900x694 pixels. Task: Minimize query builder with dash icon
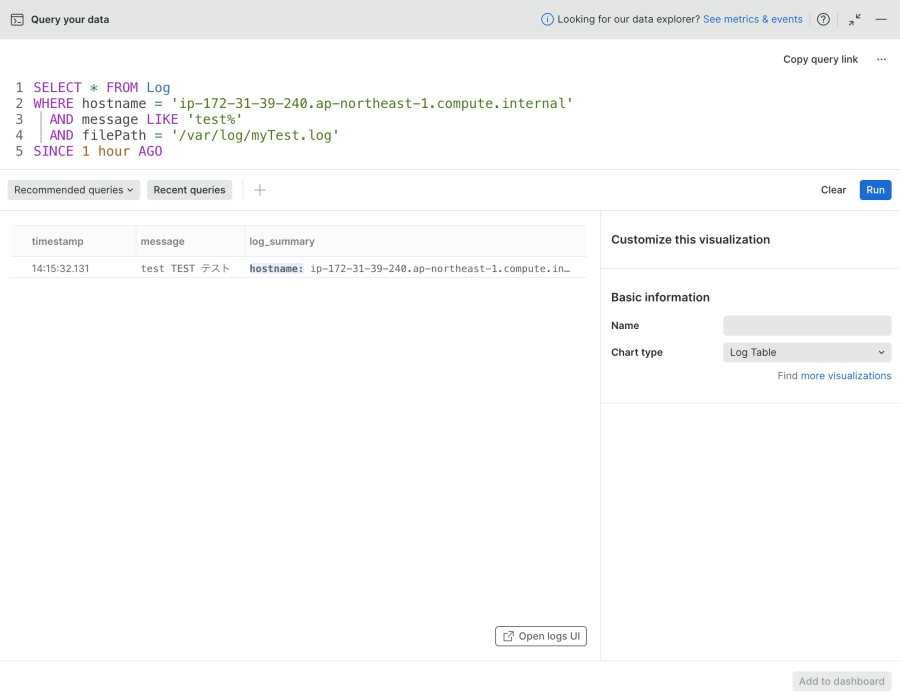[x=881, y=19]
